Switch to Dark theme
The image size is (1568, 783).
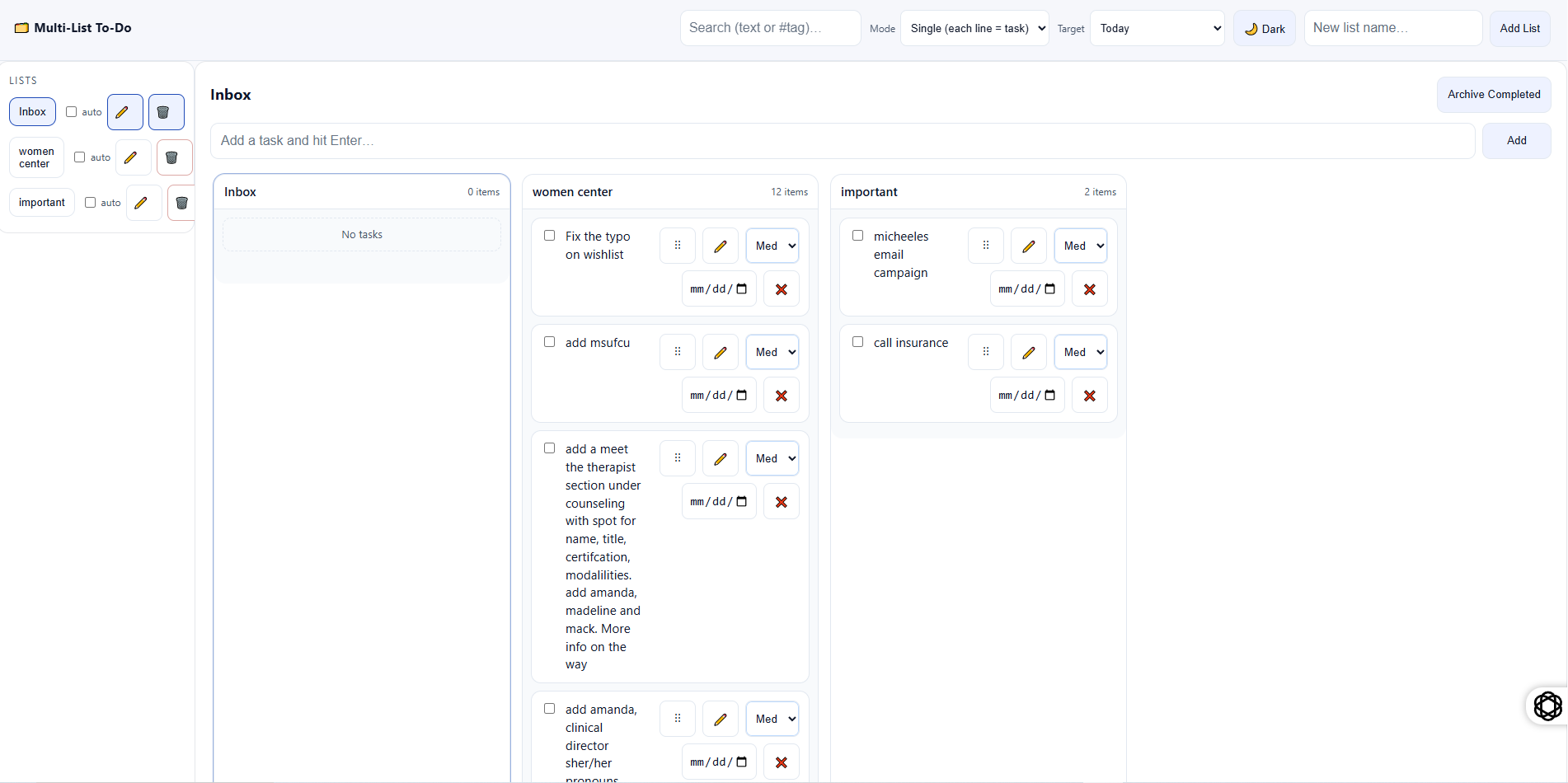(1265, 28)
